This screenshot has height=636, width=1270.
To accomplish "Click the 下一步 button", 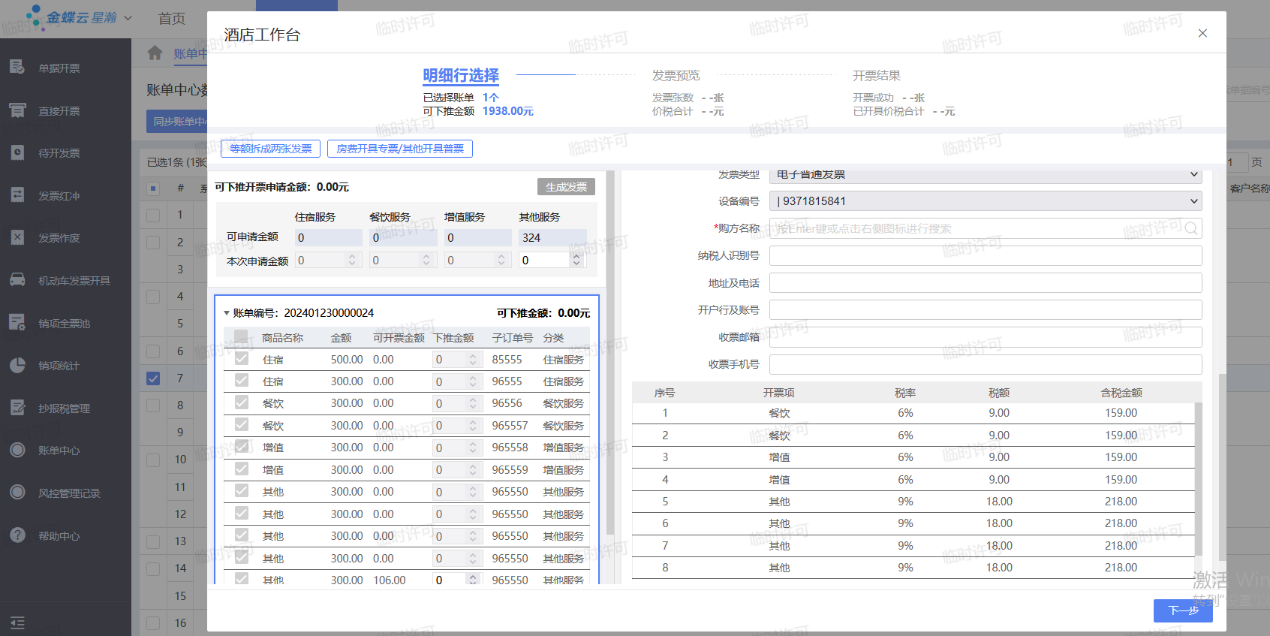I will click(x=1183, y=611).
